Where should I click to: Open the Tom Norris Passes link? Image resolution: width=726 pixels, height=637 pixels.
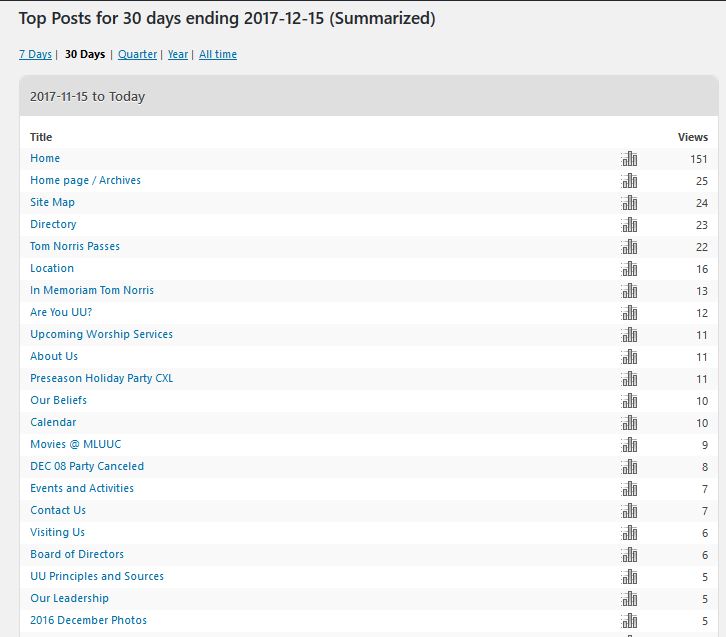tap(75, 246)
